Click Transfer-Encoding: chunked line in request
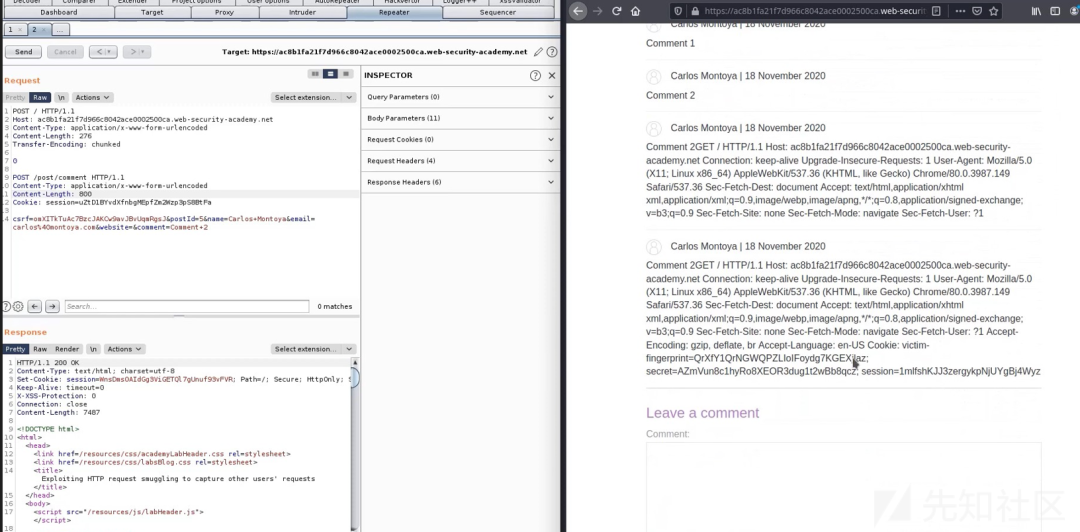This screenshot has width=1080, height=532. coord(66,145)
